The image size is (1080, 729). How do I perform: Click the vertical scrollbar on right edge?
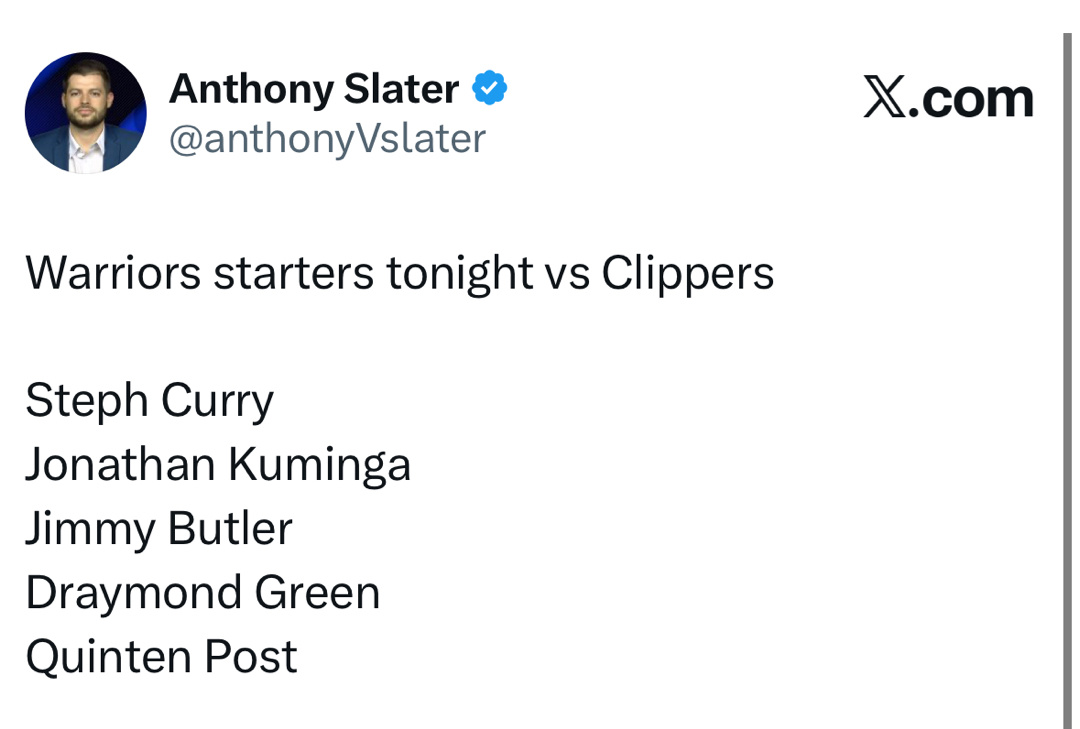1066,380
